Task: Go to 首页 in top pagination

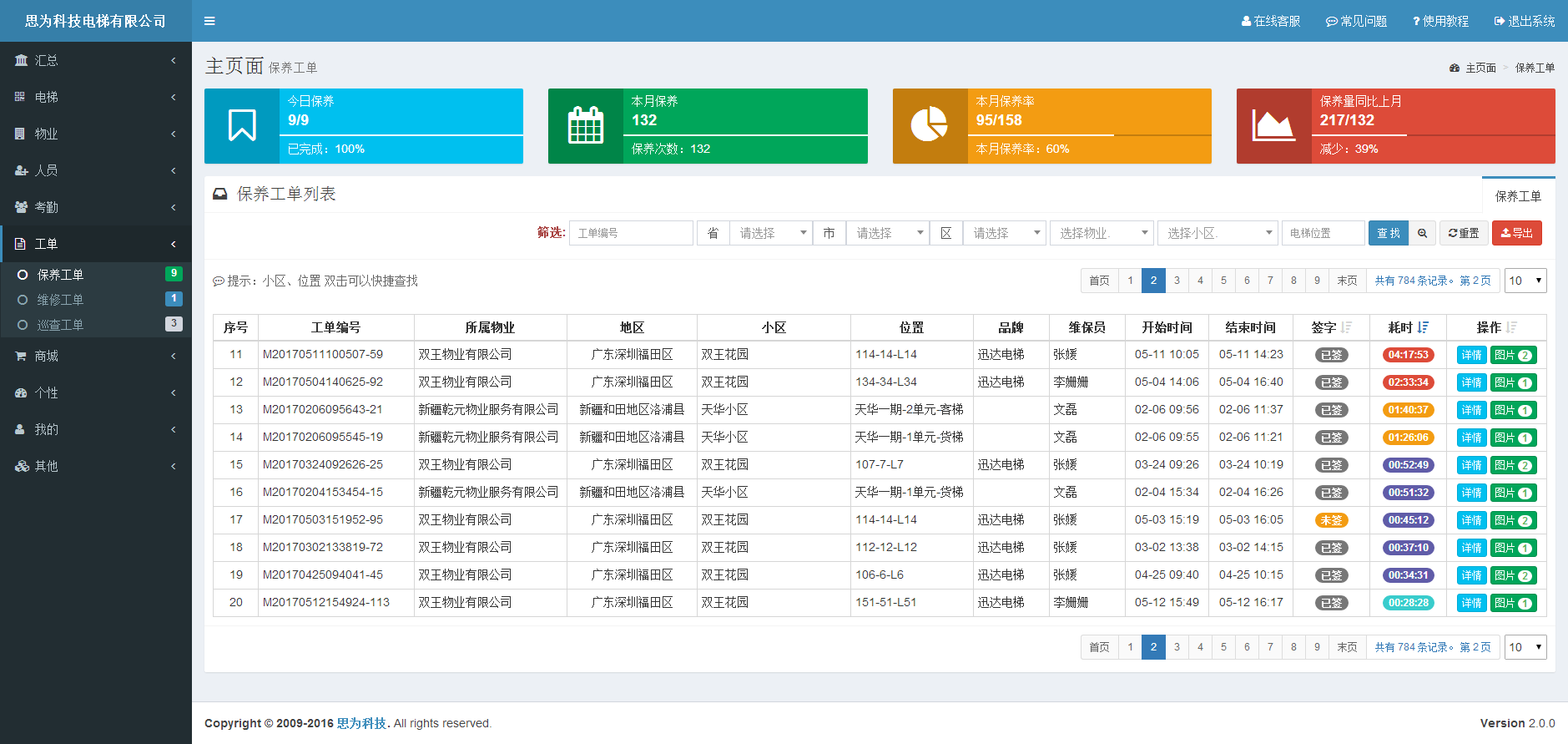Action: click(1099, 281)
